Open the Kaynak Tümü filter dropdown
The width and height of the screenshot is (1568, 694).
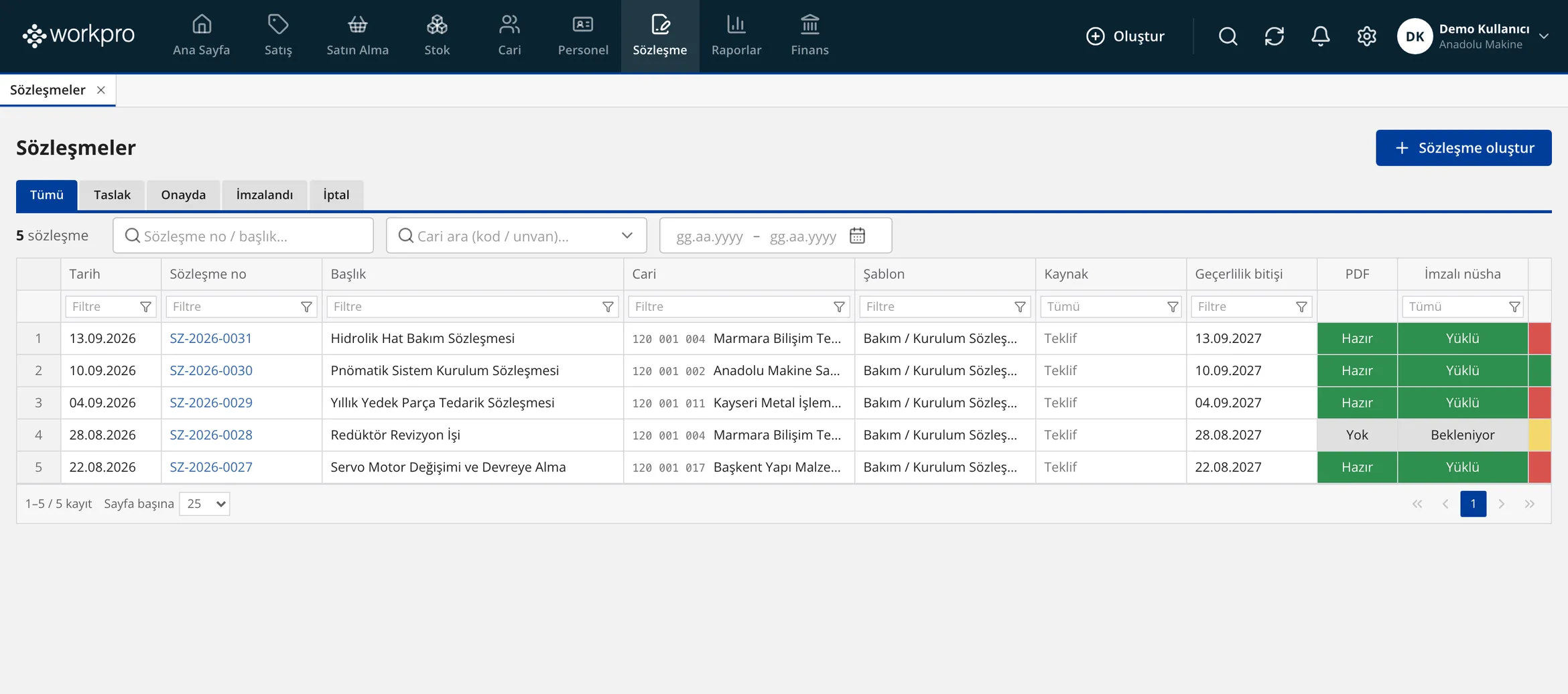click(1110, 307)
